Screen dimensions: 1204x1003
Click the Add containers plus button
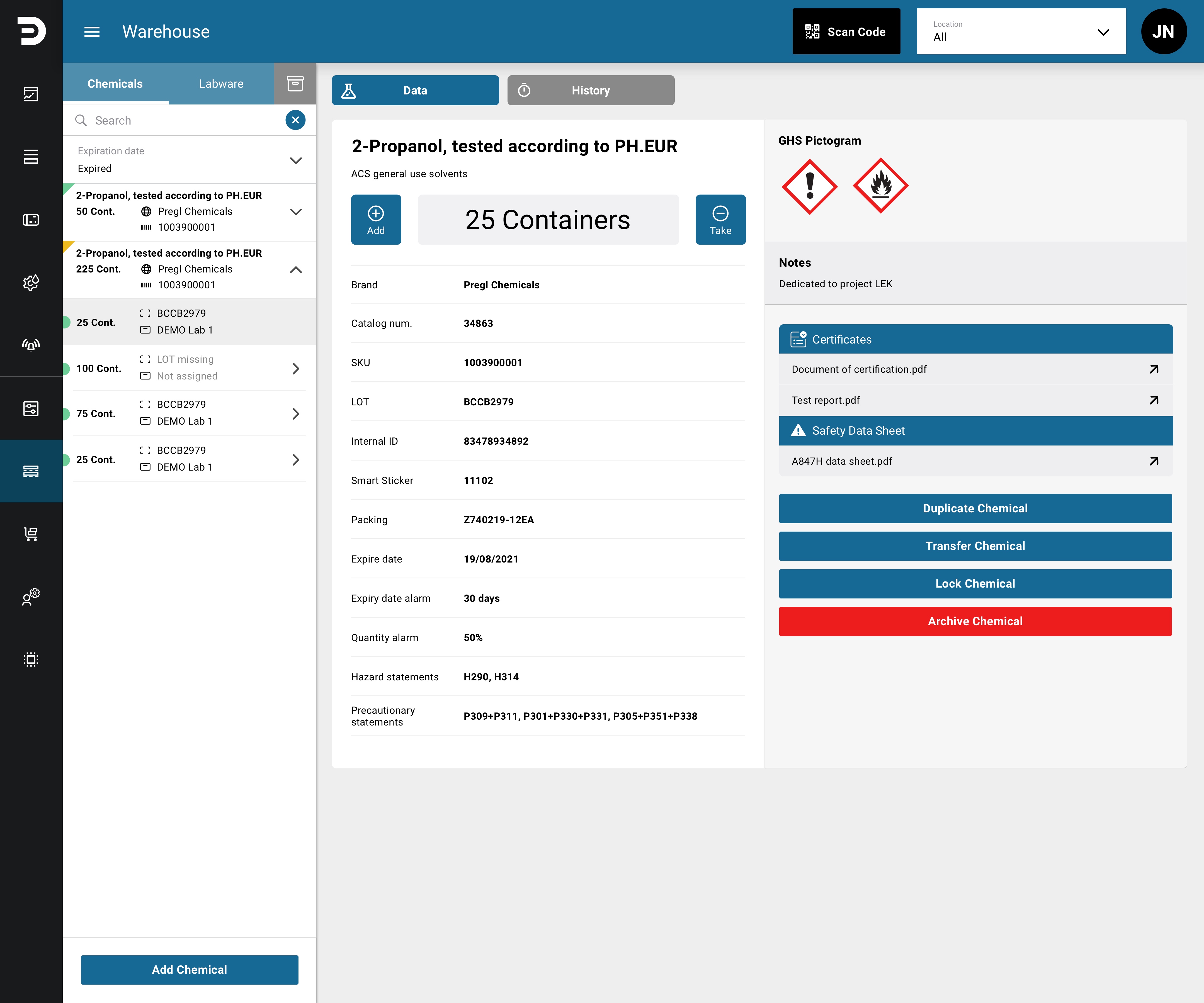pos(375,220)
